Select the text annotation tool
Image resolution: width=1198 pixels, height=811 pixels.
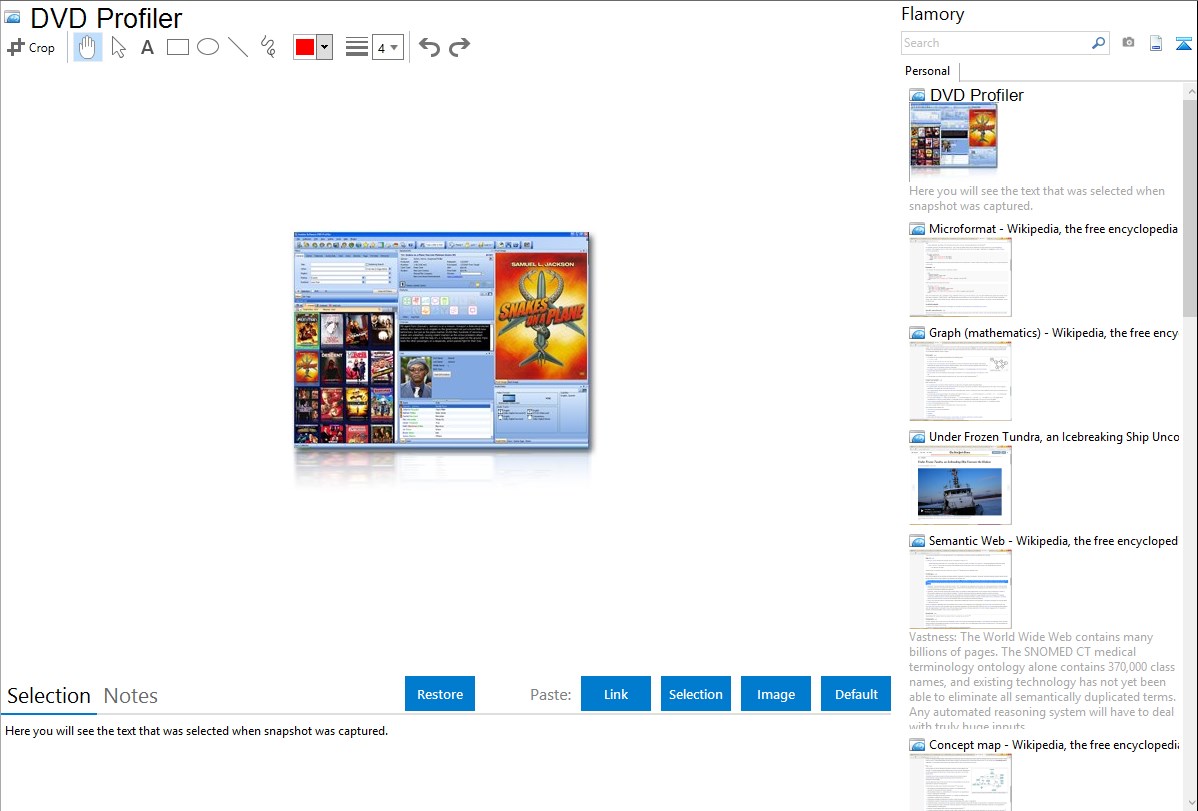pos(147,47)
